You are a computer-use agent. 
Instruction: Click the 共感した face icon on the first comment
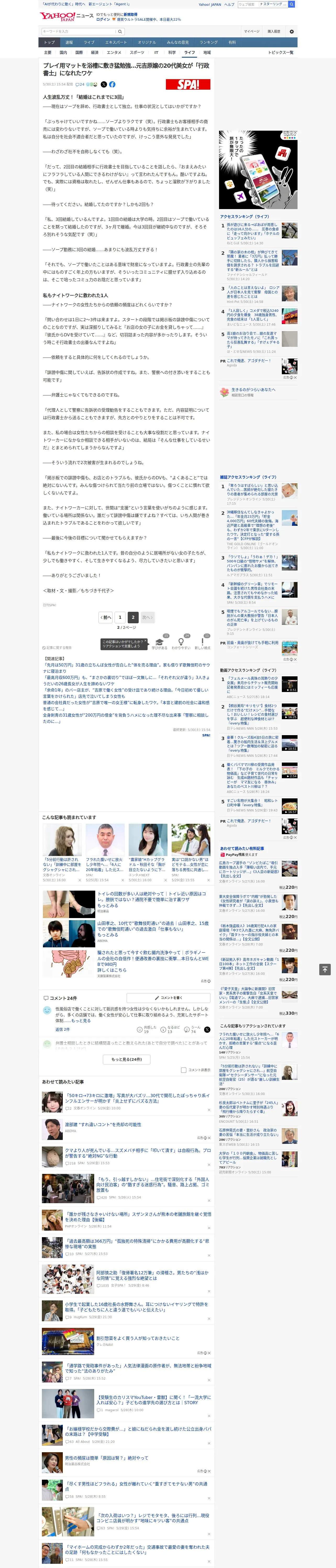[140, 1029]
